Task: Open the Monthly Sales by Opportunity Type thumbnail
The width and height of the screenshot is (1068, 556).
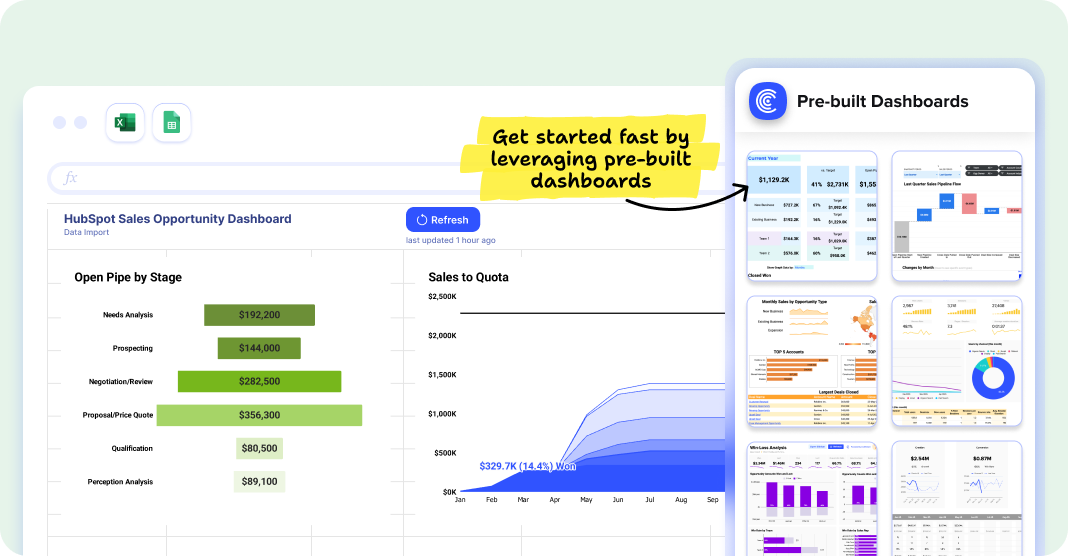Action: [x=812, y=361]
